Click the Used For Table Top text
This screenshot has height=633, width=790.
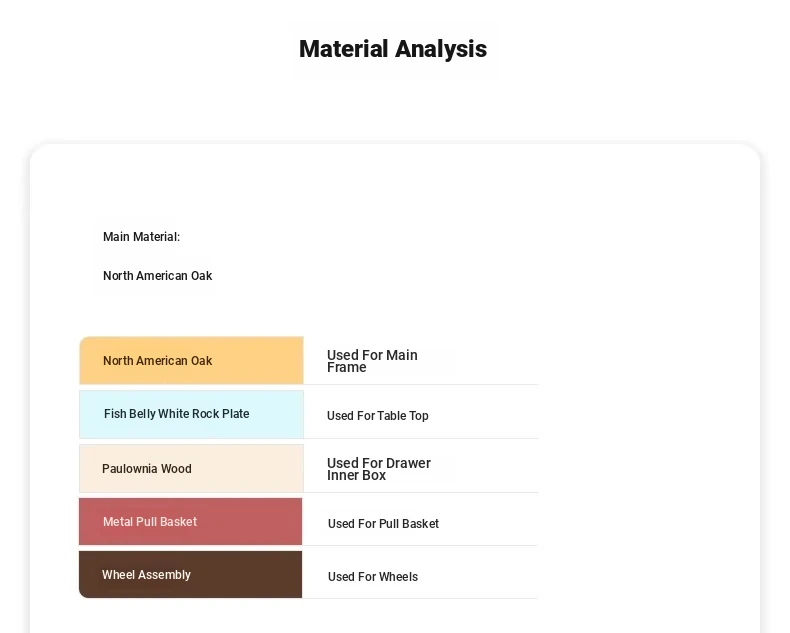click(x=377, y=416)
